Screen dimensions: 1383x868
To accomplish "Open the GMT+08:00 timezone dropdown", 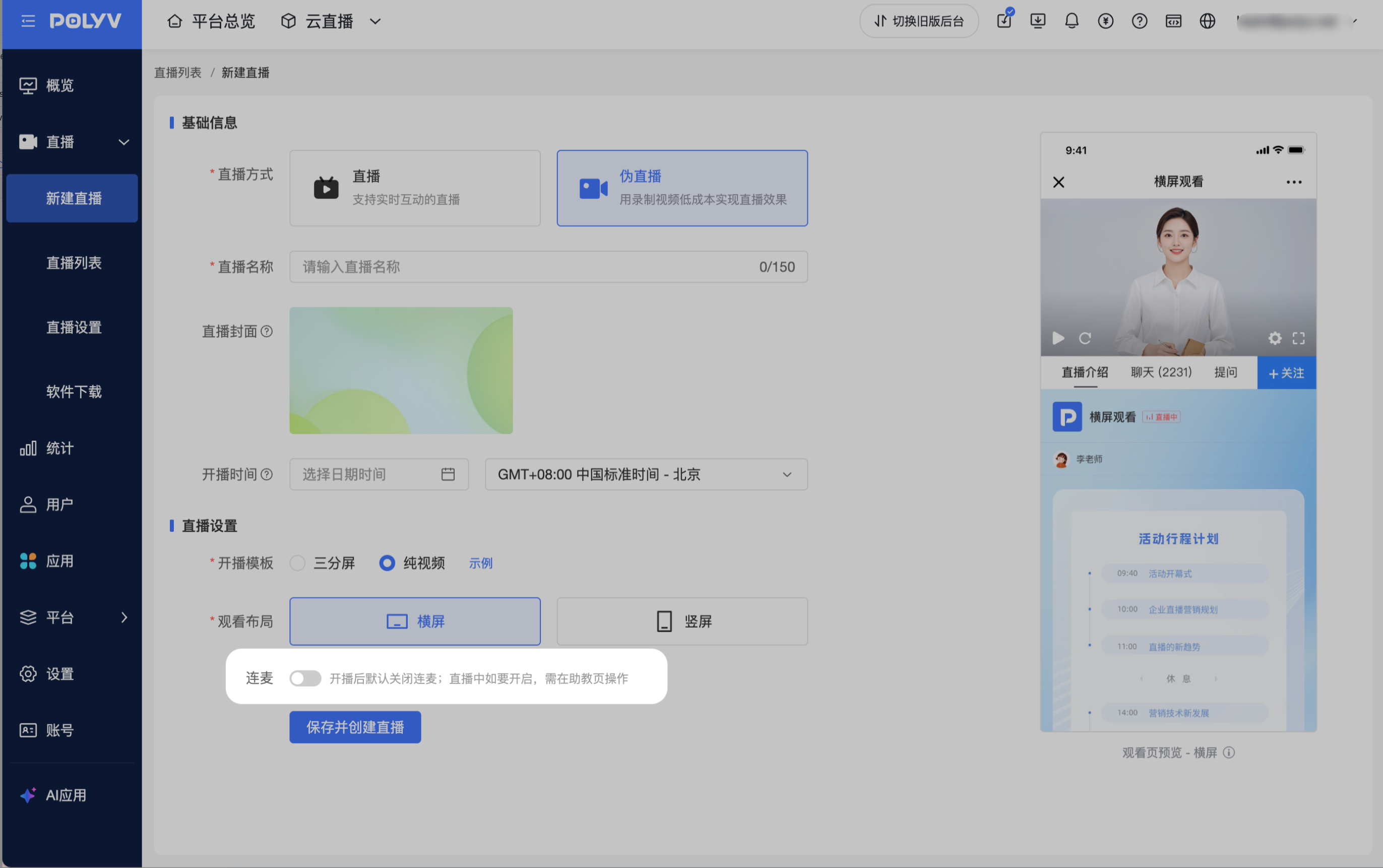I will click(x=646, y=474).
